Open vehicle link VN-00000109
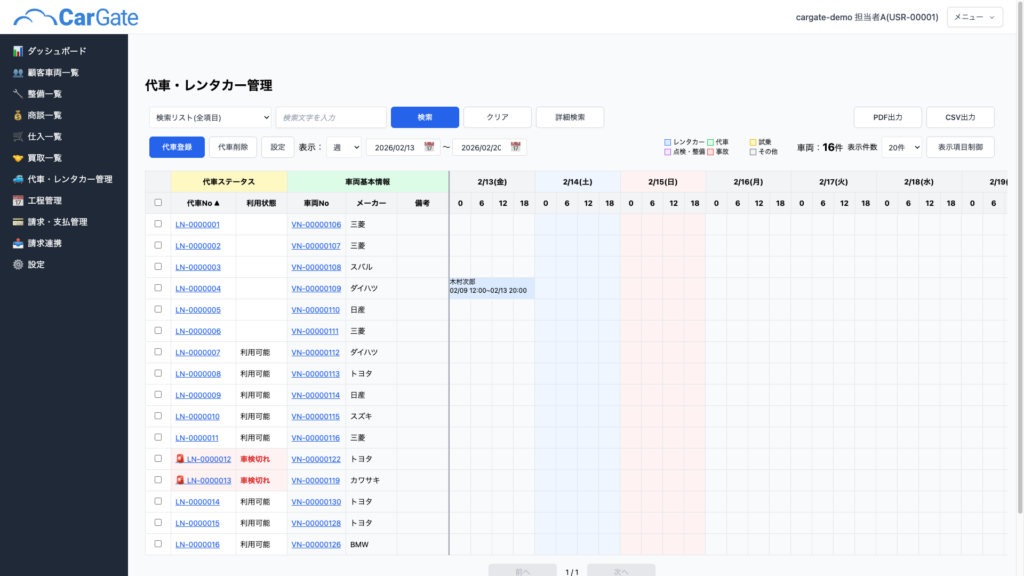This screenshot has width=1024, height=576. pyautogui.click(x=316, y=289)
